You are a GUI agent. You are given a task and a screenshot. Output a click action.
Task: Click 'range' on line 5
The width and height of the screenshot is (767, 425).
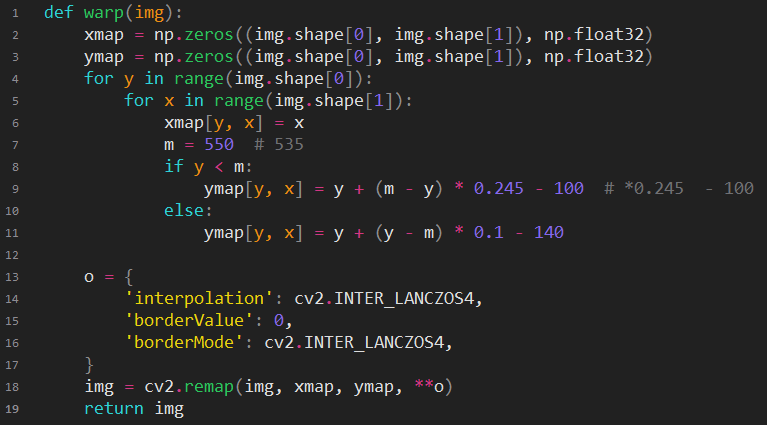[x=239, y=101]
